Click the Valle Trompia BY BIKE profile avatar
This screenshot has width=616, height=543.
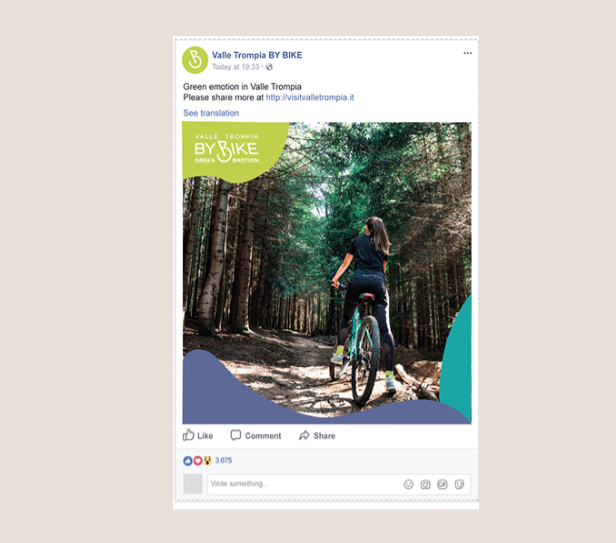click(x=195, y=60)
